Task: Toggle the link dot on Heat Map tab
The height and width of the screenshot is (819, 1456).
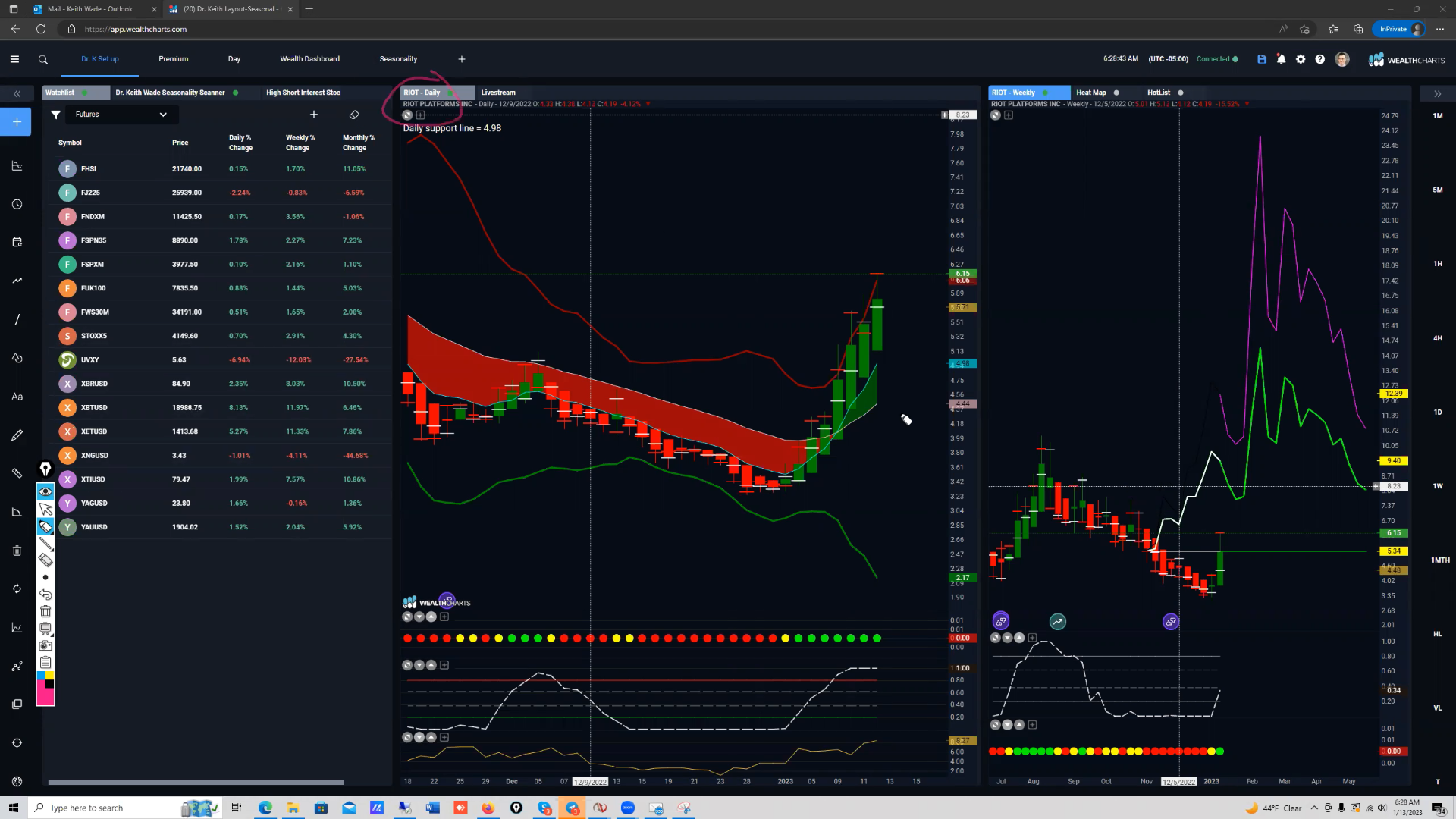Action: [1116, 93]
